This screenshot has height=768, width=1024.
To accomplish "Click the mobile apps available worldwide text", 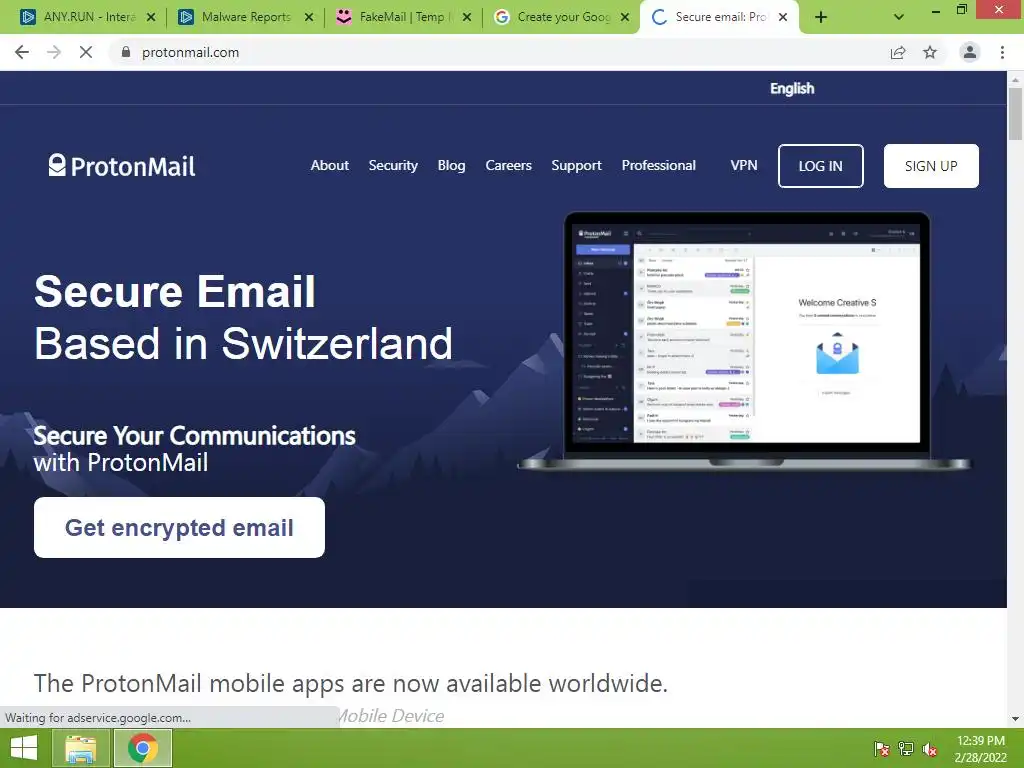I will [x=351, y=683].
